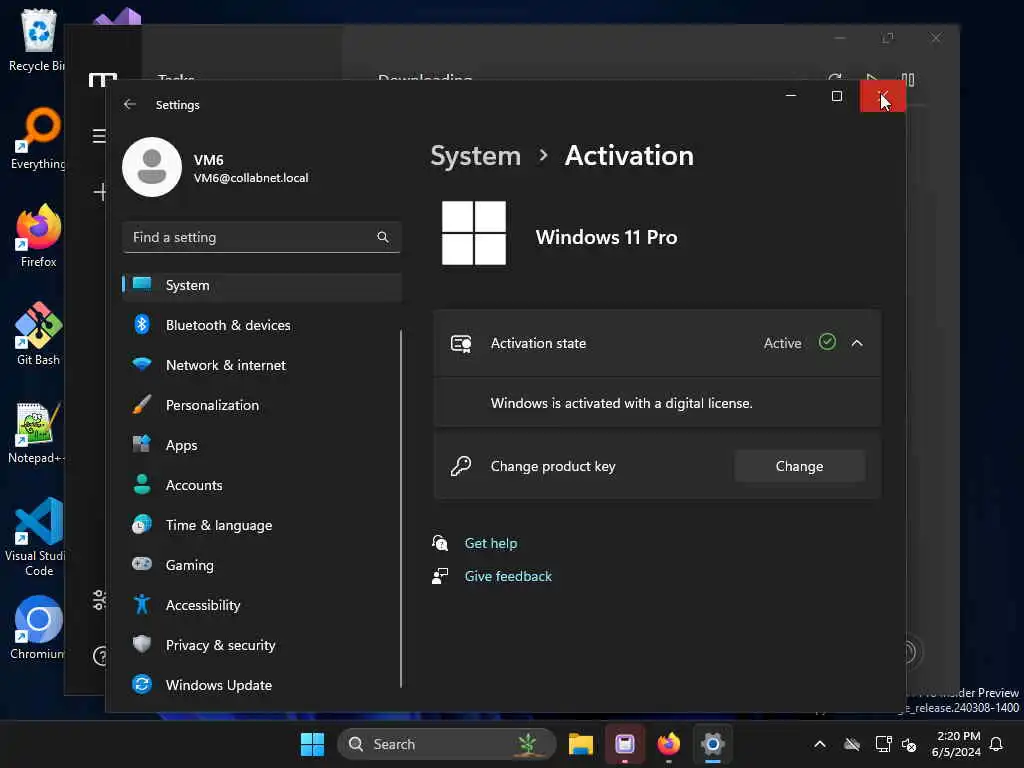Open Accounts settings
The width and height of the screenshot is (1024, 768).
point(261,485)
